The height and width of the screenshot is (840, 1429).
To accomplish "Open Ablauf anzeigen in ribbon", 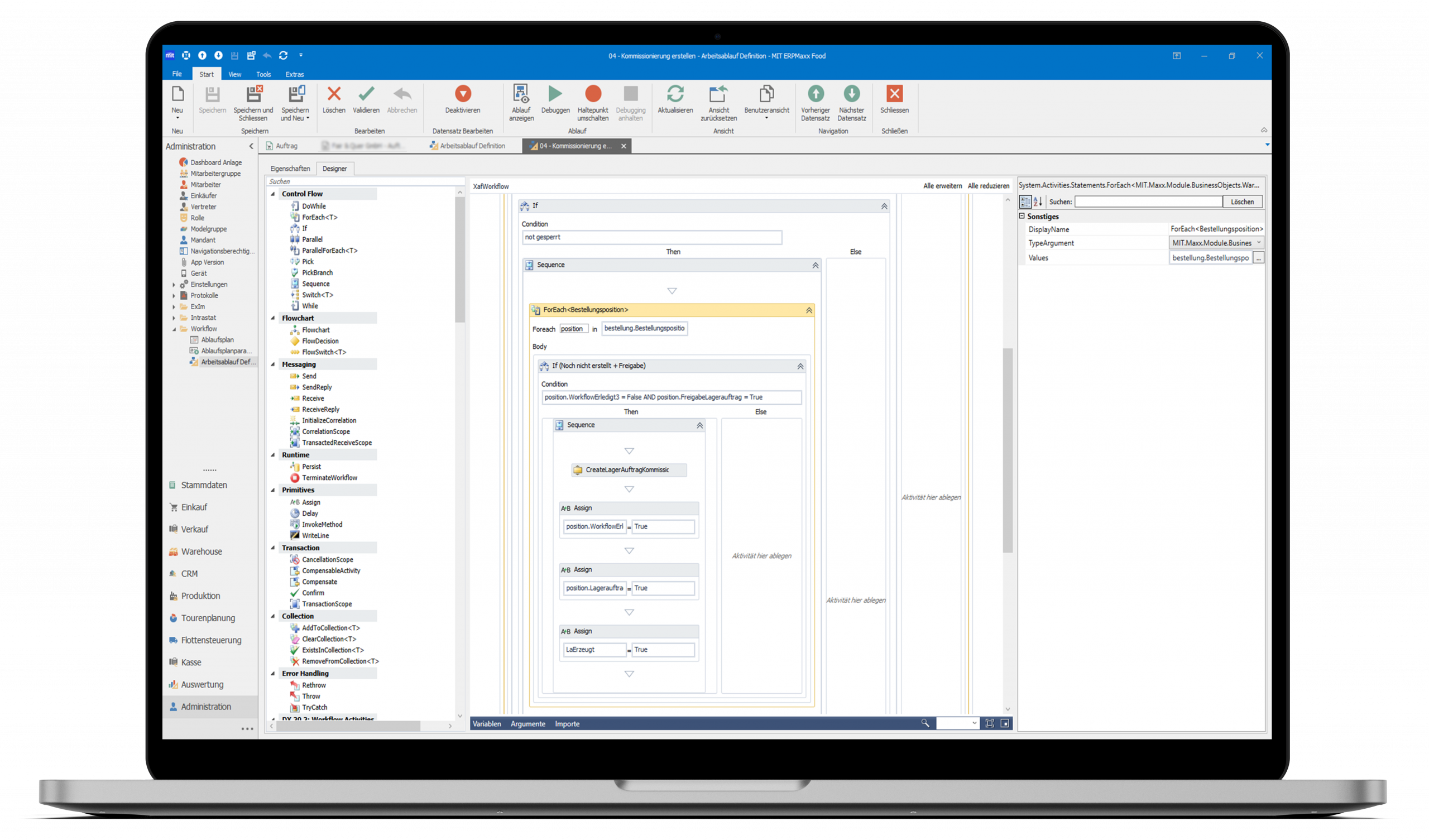I will click(521, 94).
